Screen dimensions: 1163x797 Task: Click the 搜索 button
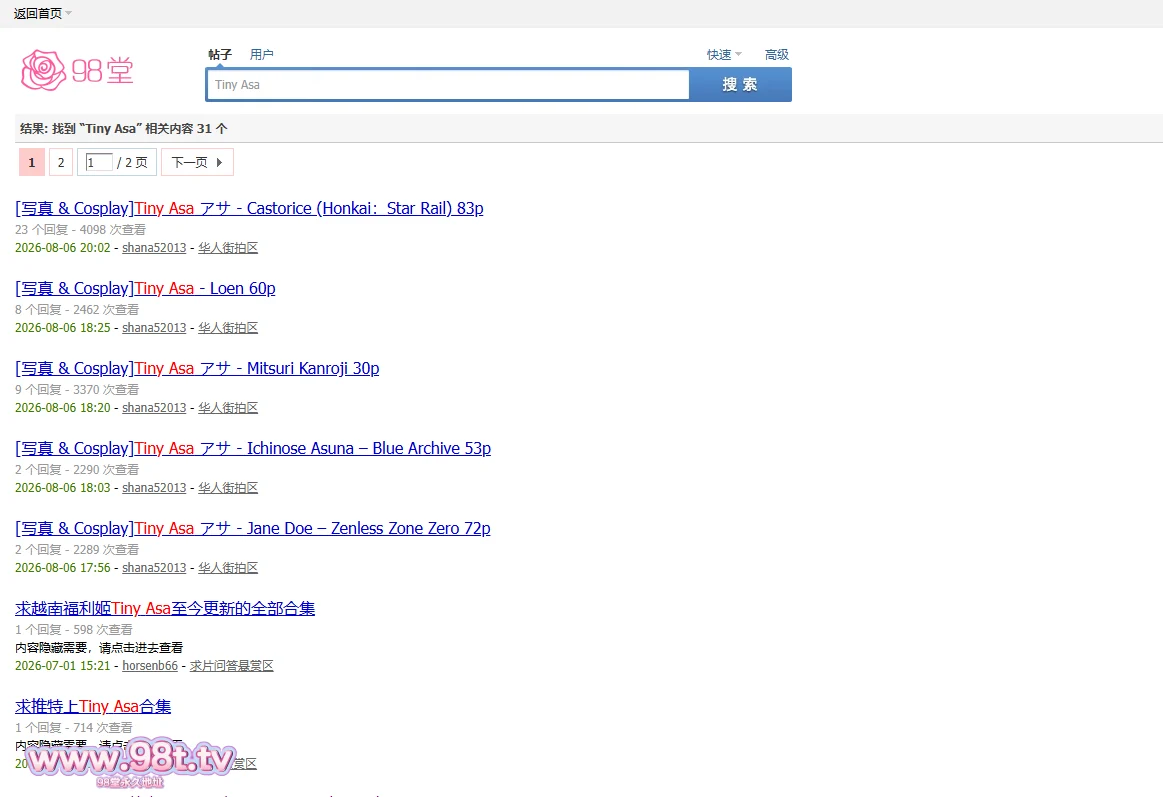click(740, 85)
